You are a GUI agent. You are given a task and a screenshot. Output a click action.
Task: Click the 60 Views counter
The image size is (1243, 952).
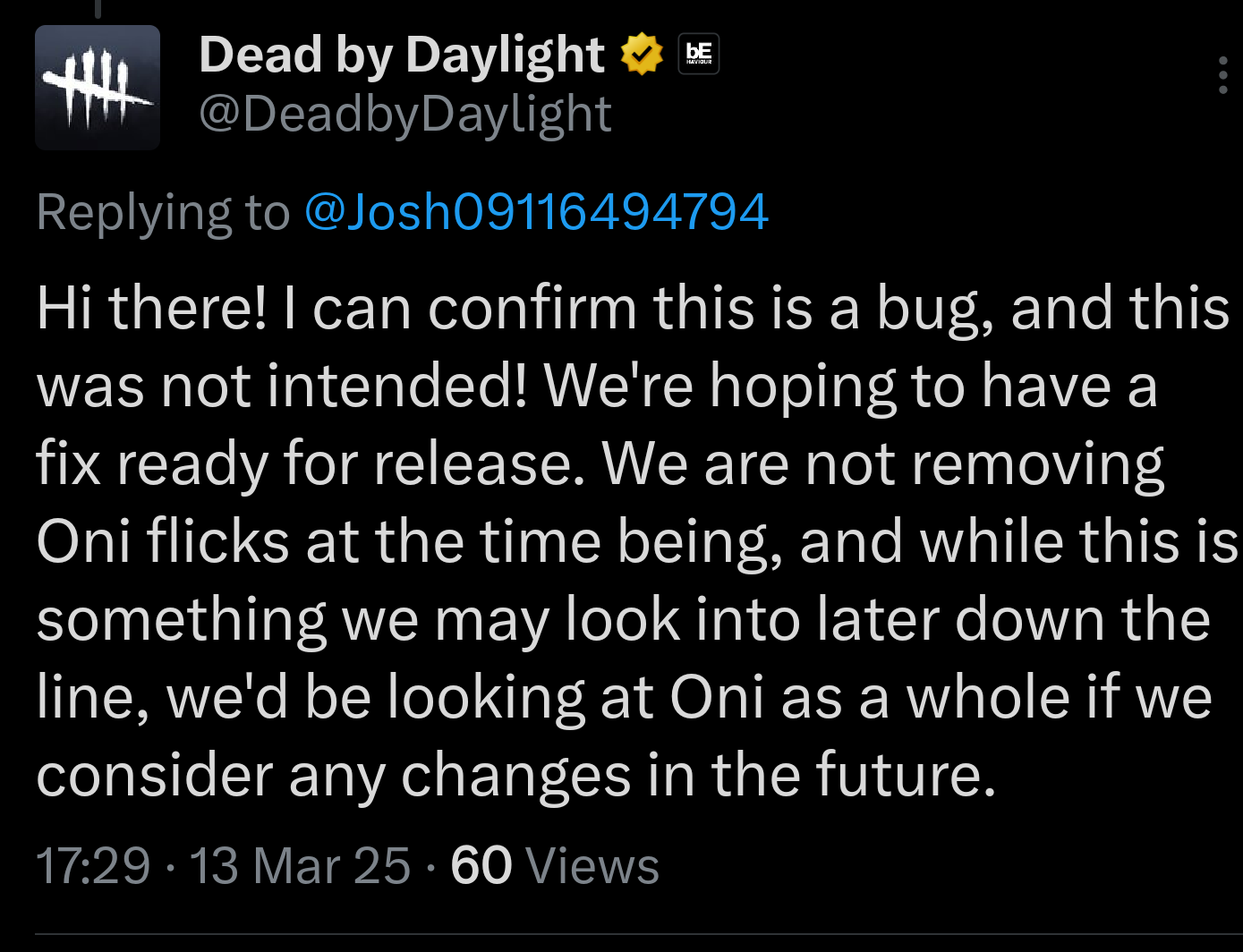click(x=554, y=865)
